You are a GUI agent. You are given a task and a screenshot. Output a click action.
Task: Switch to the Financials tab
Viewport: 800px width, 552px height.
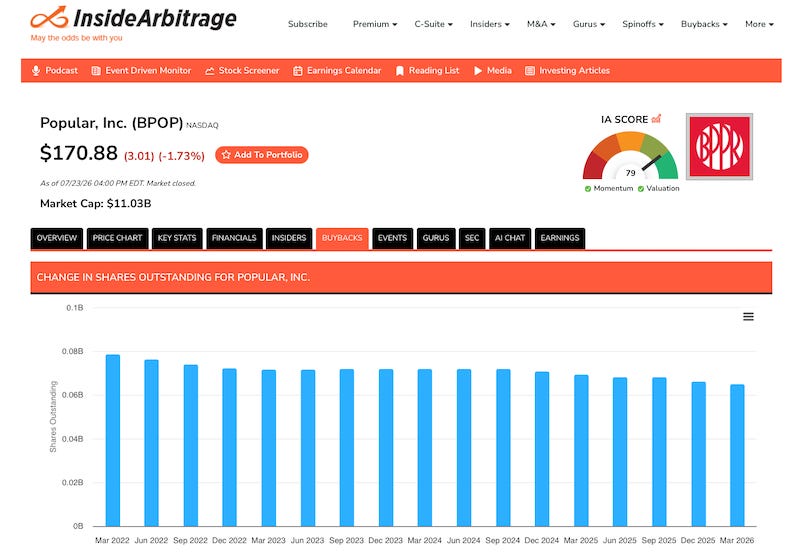[234, 238]
